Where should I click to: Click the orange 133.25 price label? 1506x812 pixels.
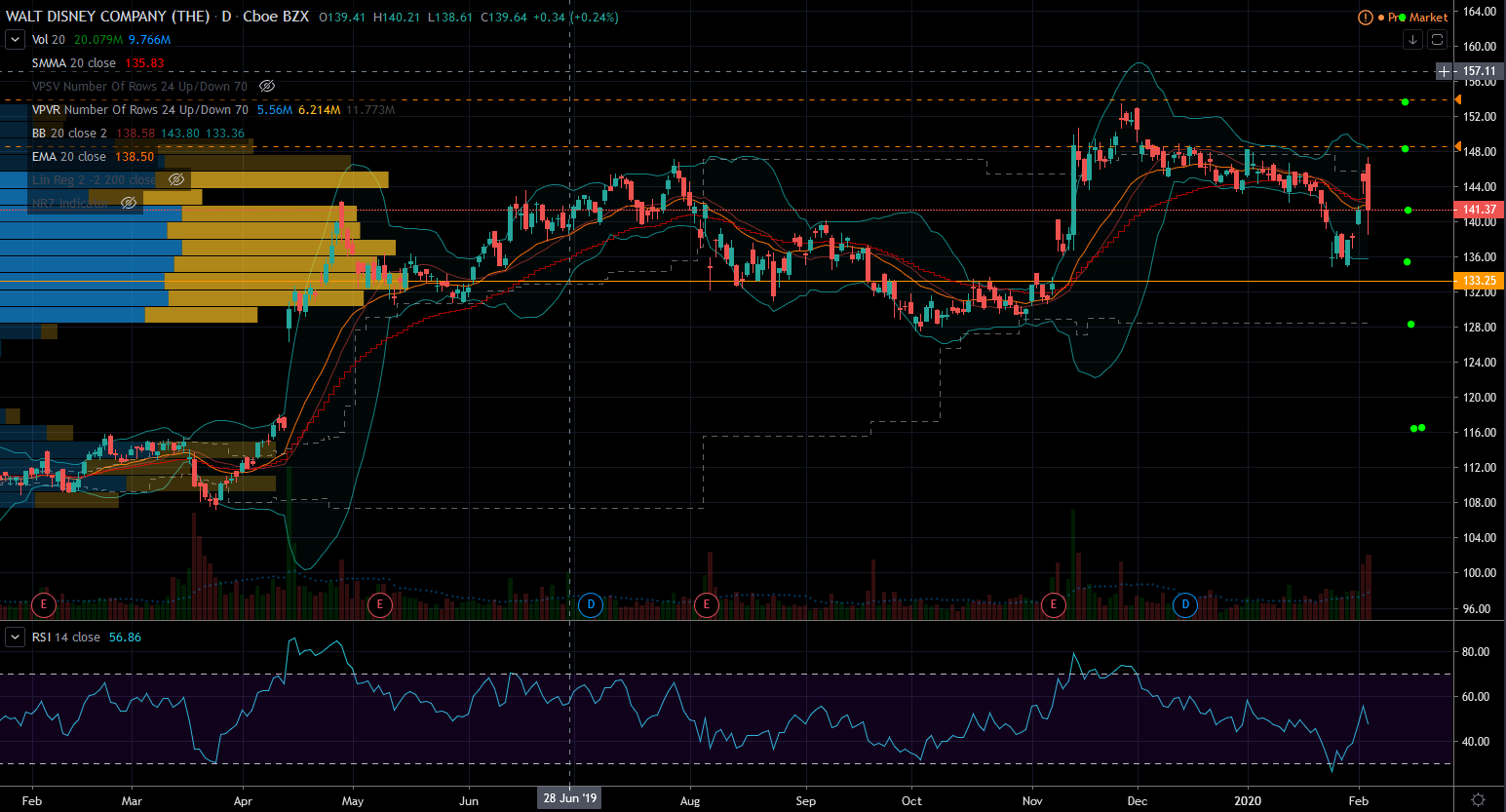click(1480, 281)
